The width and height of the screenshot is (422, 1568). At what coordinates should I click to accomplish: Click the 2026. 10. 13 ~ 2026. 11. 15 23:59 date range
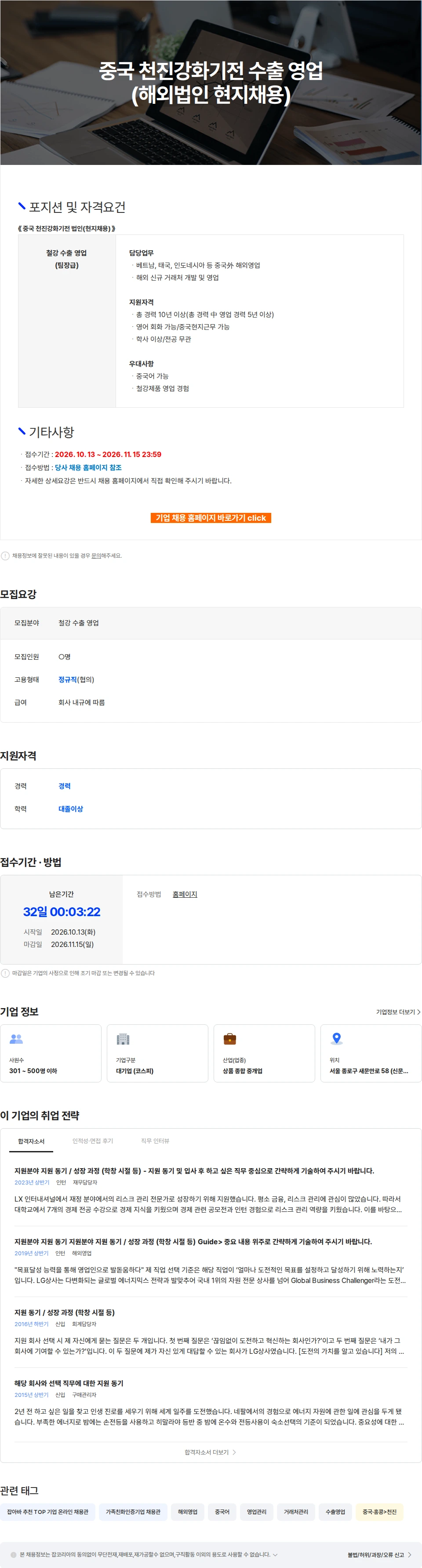(x=108, y=454)
